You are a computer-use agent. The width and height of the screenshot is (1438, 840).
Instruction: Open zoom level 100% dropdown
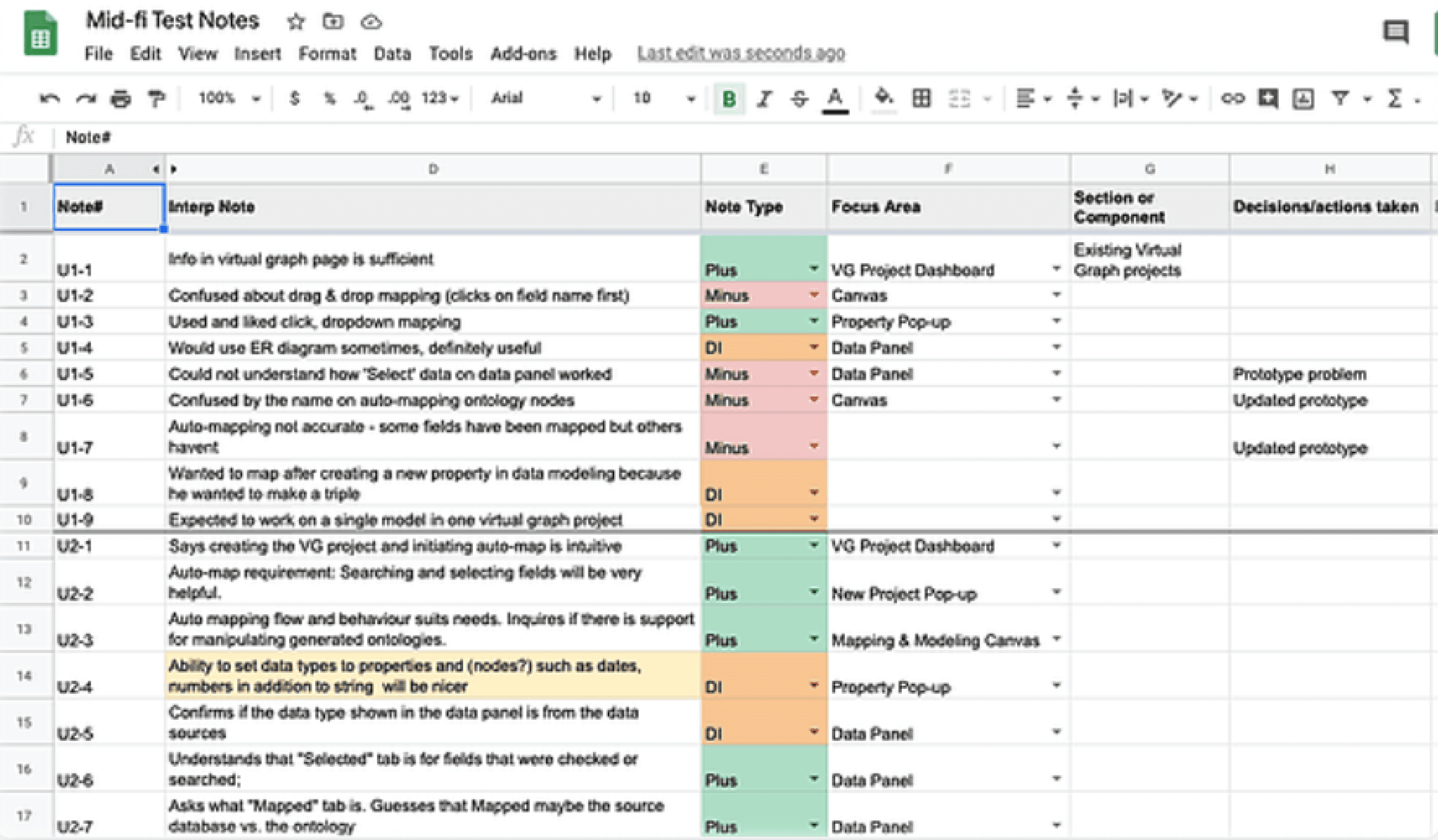pos(228,99)
